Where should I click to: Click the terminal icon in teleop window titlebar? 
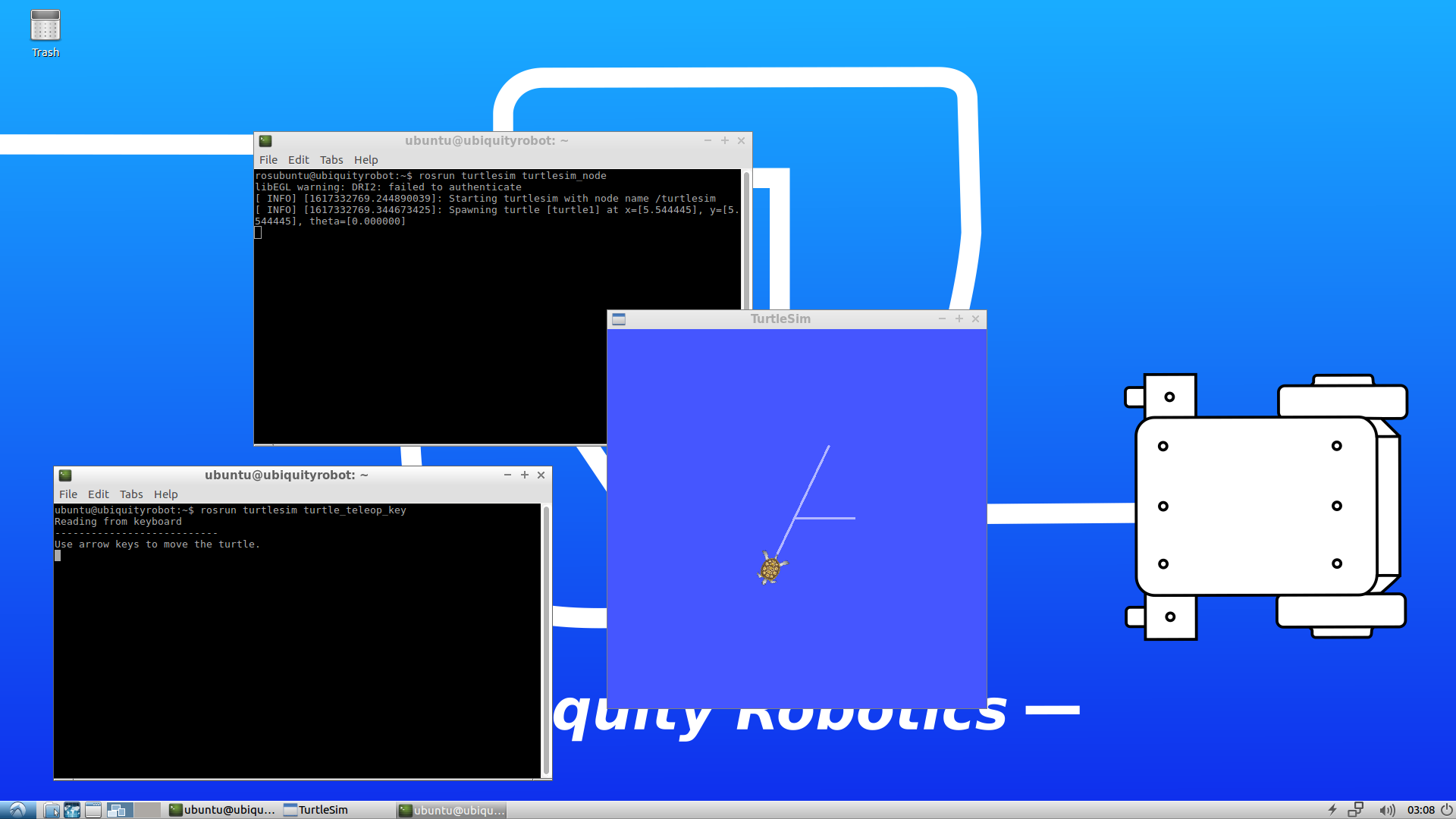[x=65, y=475]
